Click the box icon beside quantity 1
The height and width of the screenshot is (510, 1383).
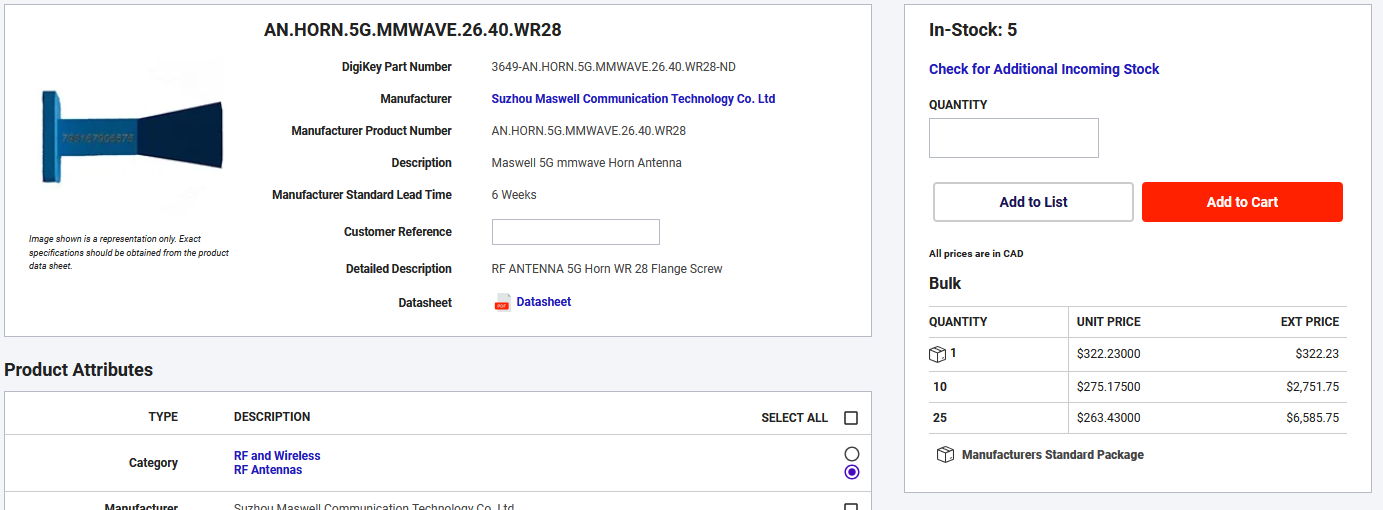click(x=937, y=354)
